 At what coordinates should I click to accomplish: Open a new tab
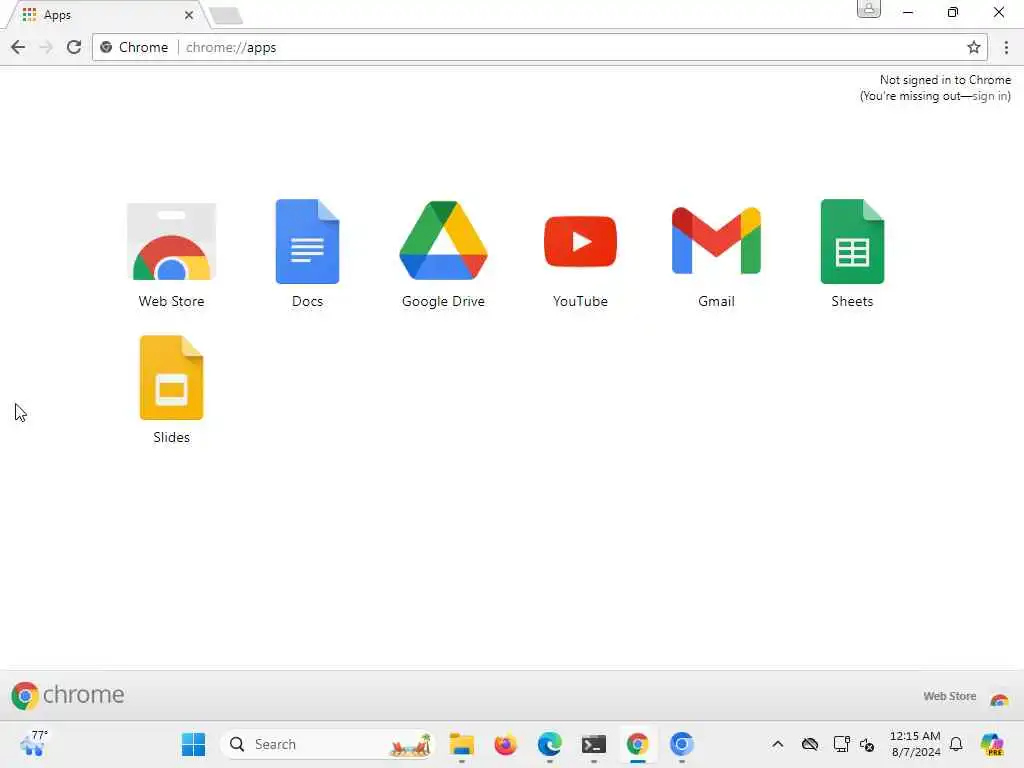226,15
